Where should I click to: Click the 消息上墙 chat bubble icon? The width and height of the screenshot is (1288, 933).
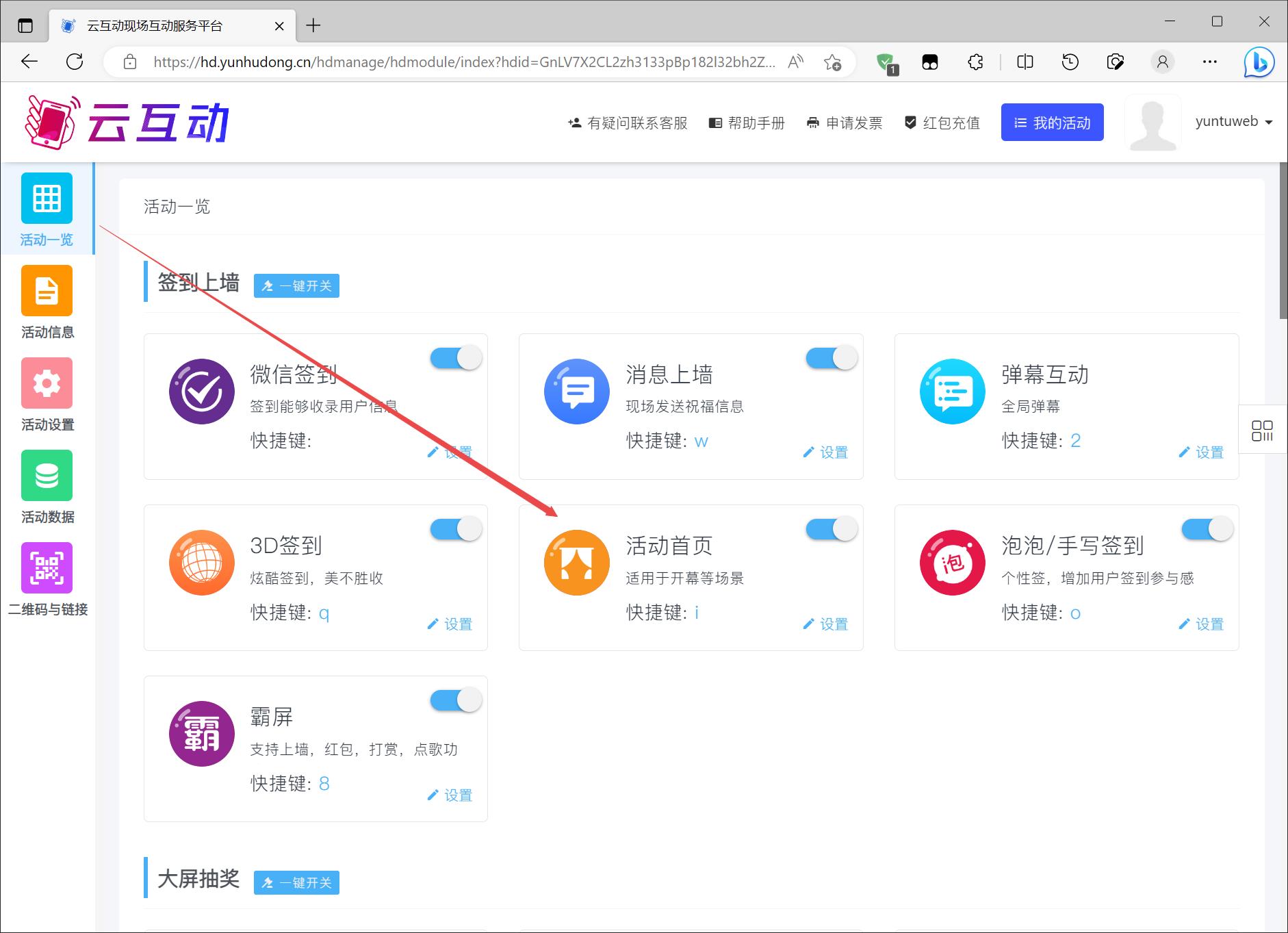(x=577, y=392)
